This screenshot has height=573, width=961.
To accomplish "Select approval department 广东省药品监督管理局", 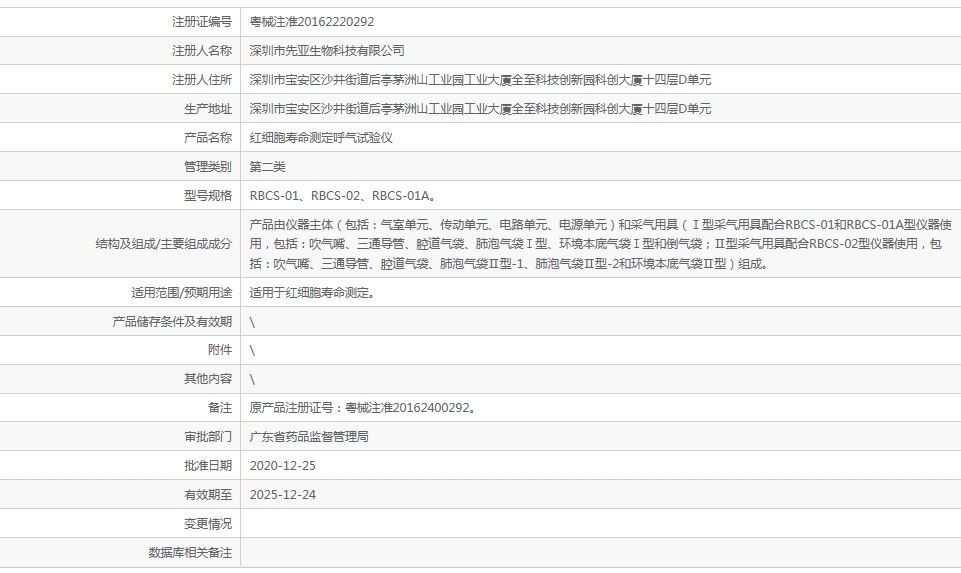I will point(309,437).
